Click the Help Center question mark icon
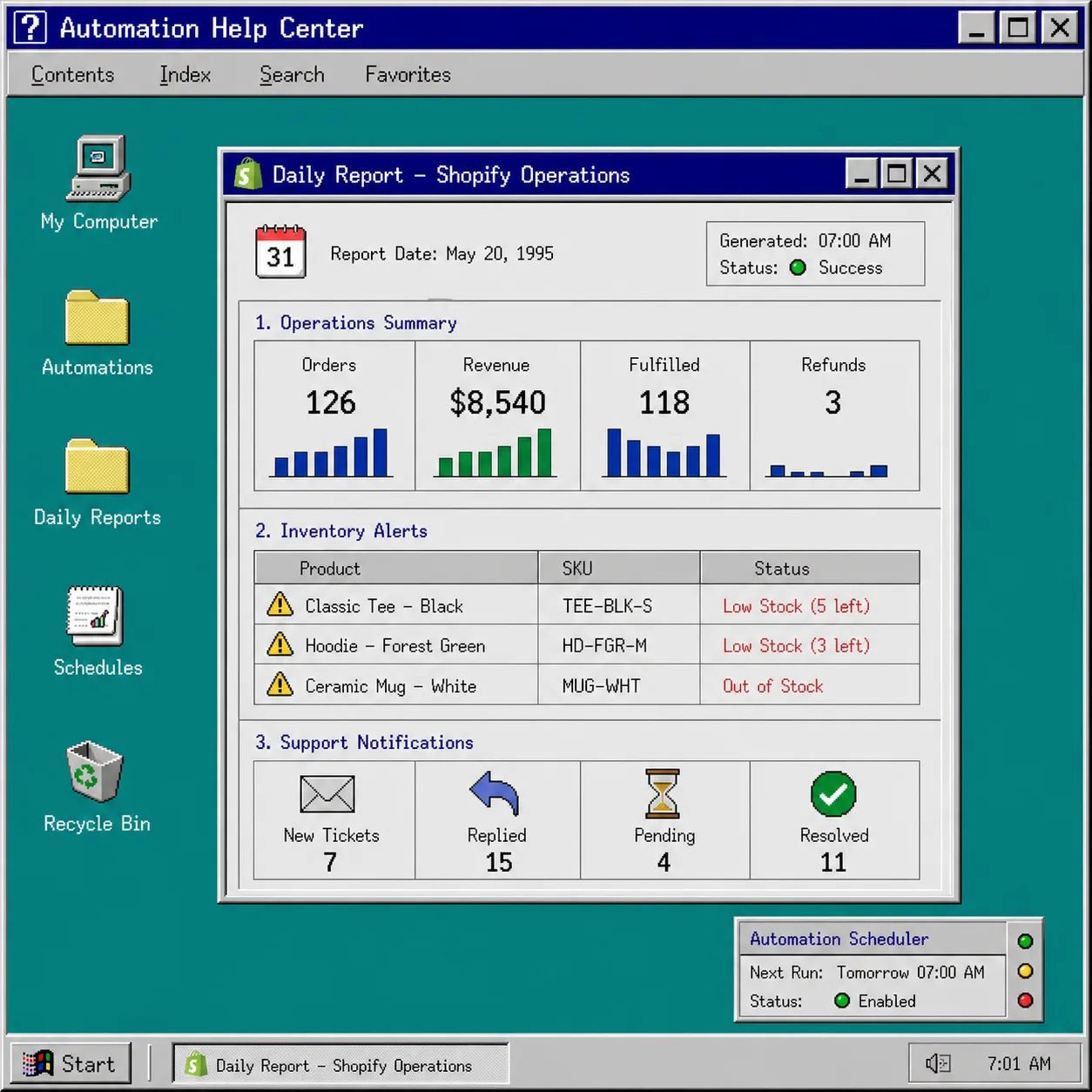1092x1092 pixels. pyautogui.click(x=30, y=28)
